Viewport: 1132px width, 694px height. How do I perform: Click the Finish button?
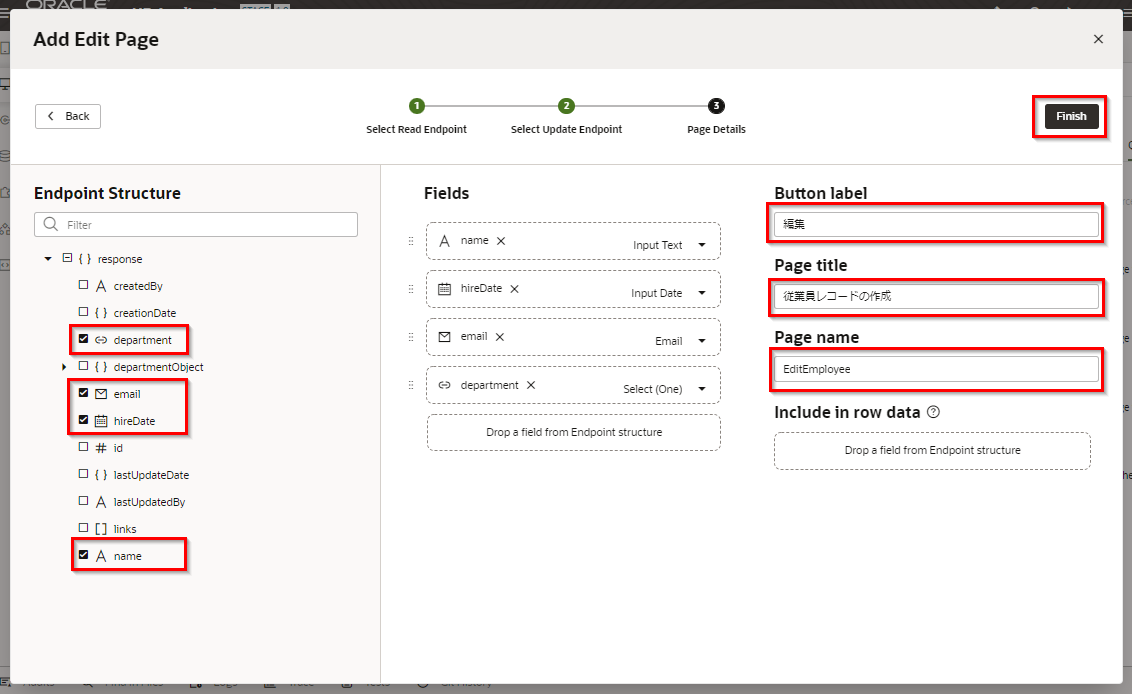tap(1071, 116)
